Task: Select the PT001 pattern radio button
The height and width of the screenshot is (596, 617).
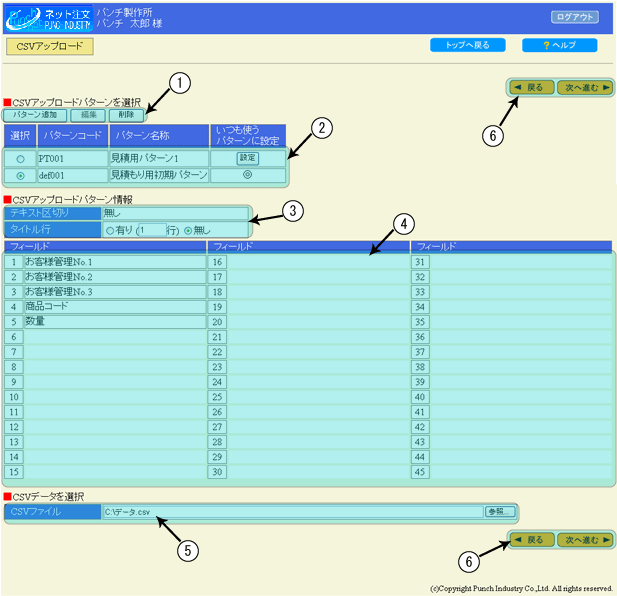Action: tap(20, 159)
